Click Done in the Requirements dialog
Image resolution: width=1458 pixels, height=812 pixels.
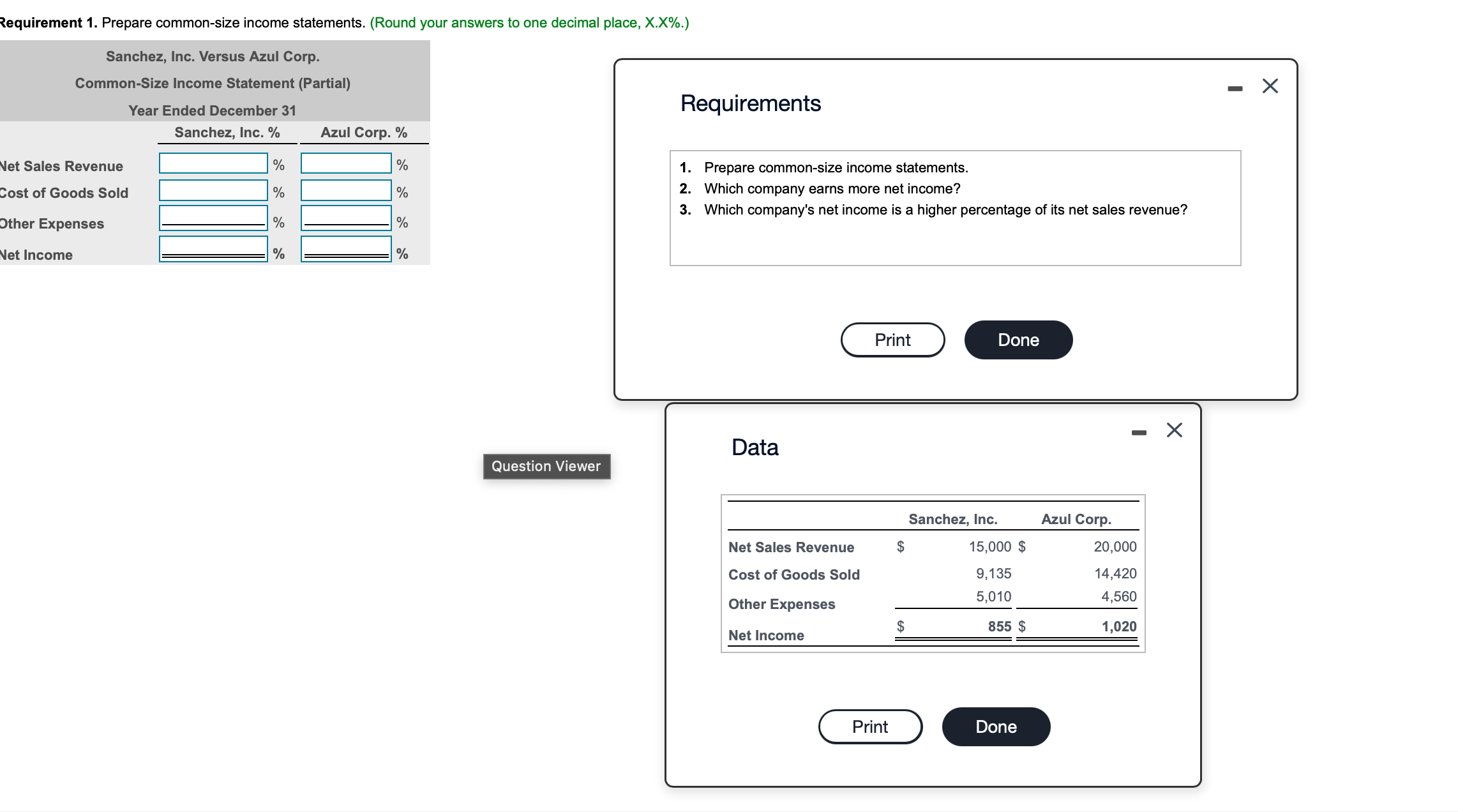pyautogui.click(x=1018, y=340)
